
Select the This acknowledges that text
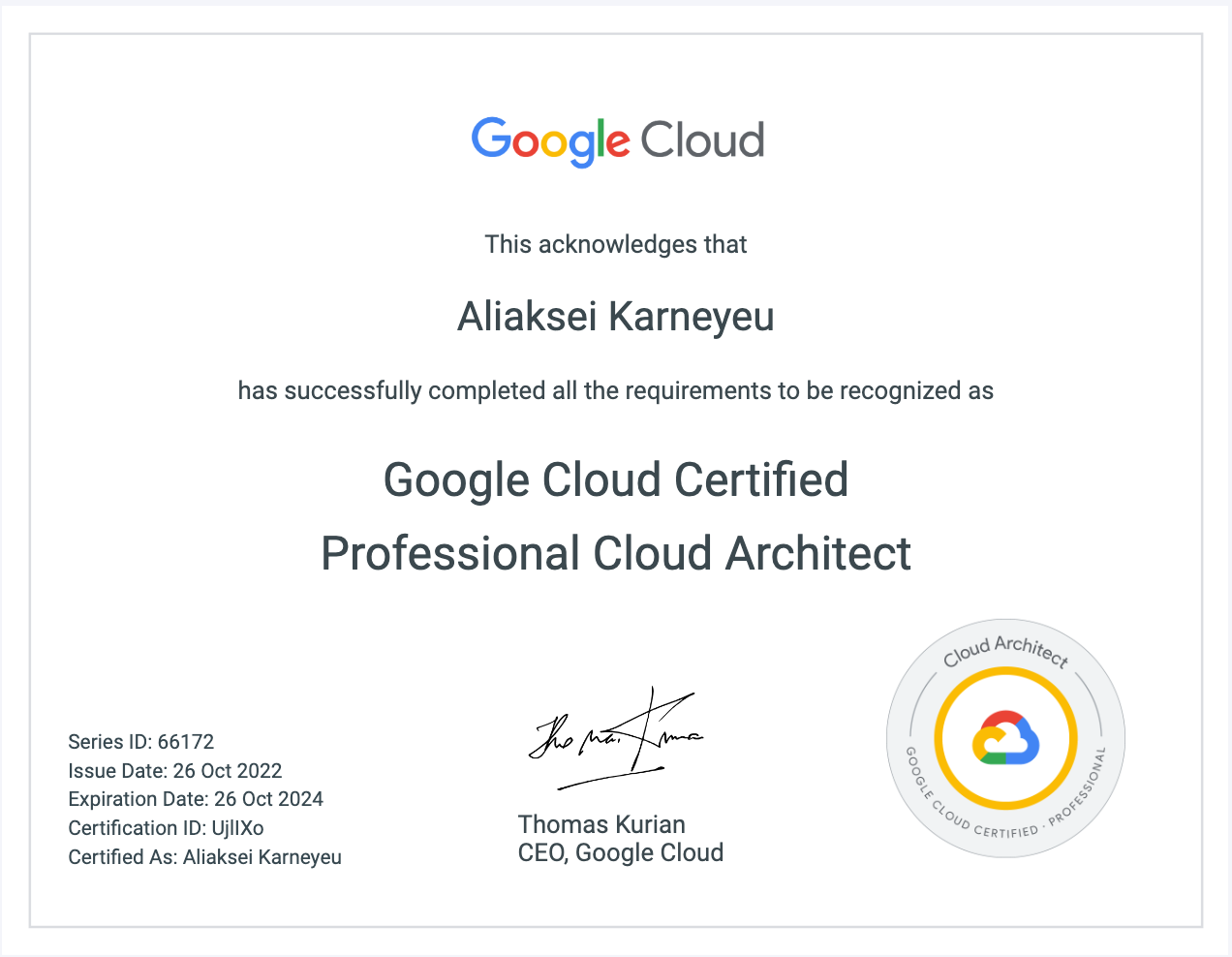[616, 244]
